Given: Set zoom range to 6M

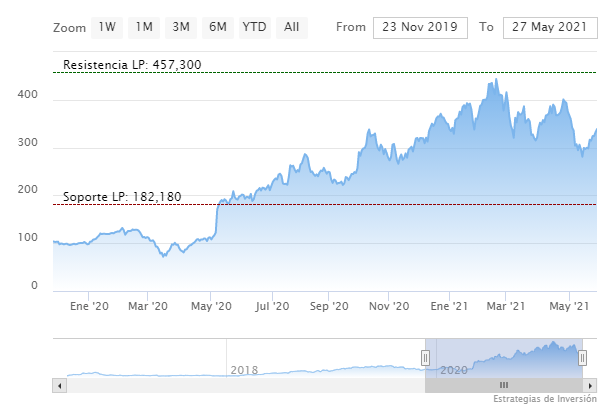Looking at the screenshot, I should tap(218, 27).
